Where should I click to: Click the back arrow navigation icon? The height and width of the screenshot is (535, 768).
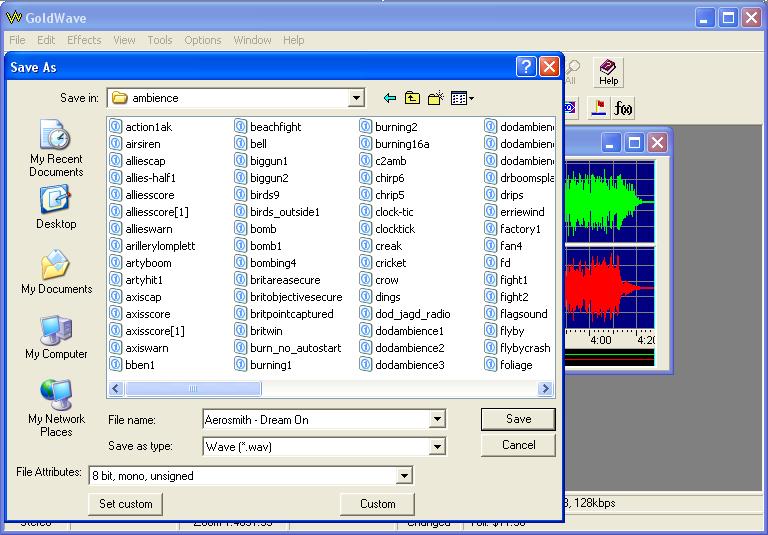click(390, 98)
